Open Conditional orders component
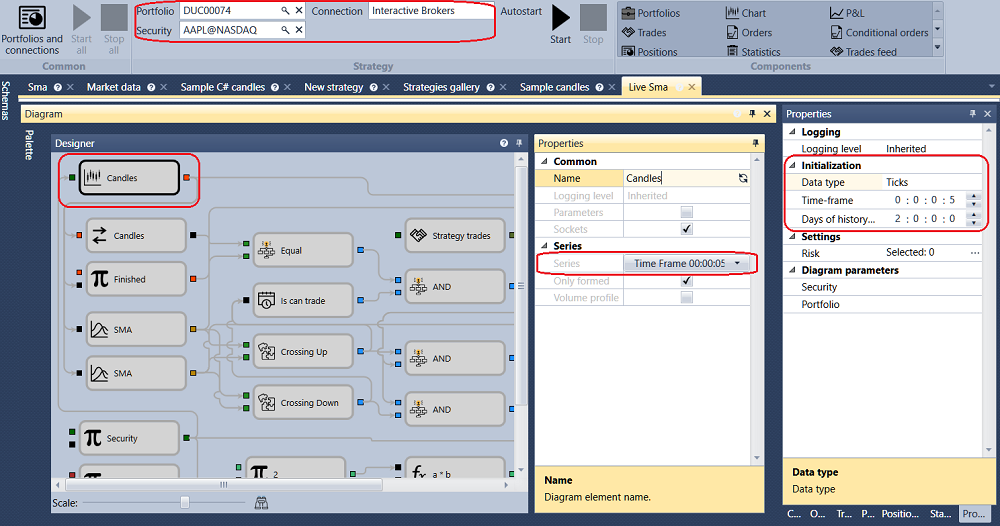The width and height of the screenshot is (1000, 526). 879,33
